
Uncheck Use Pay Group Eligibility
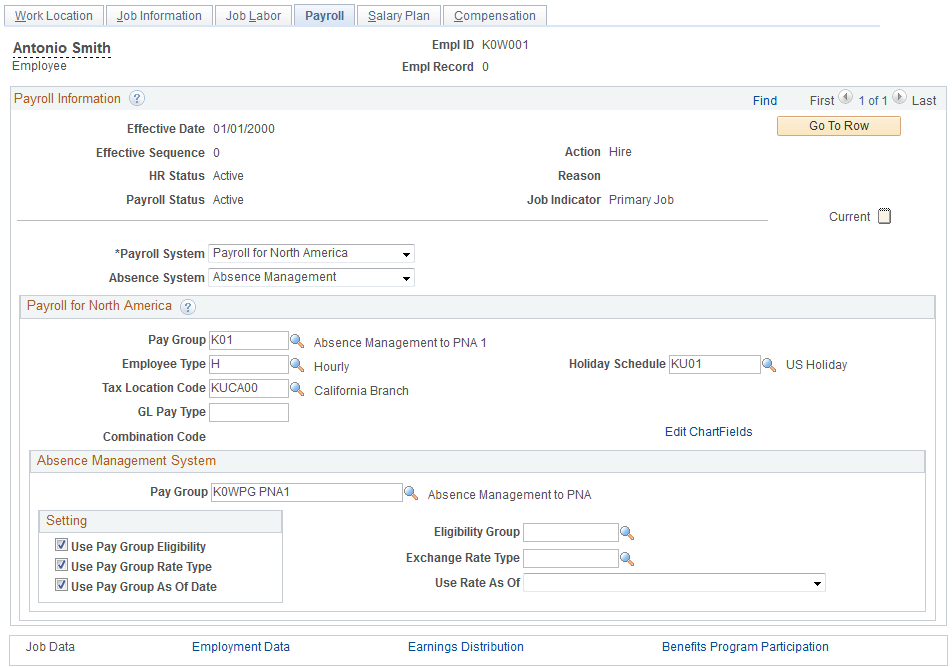[61, 546]
